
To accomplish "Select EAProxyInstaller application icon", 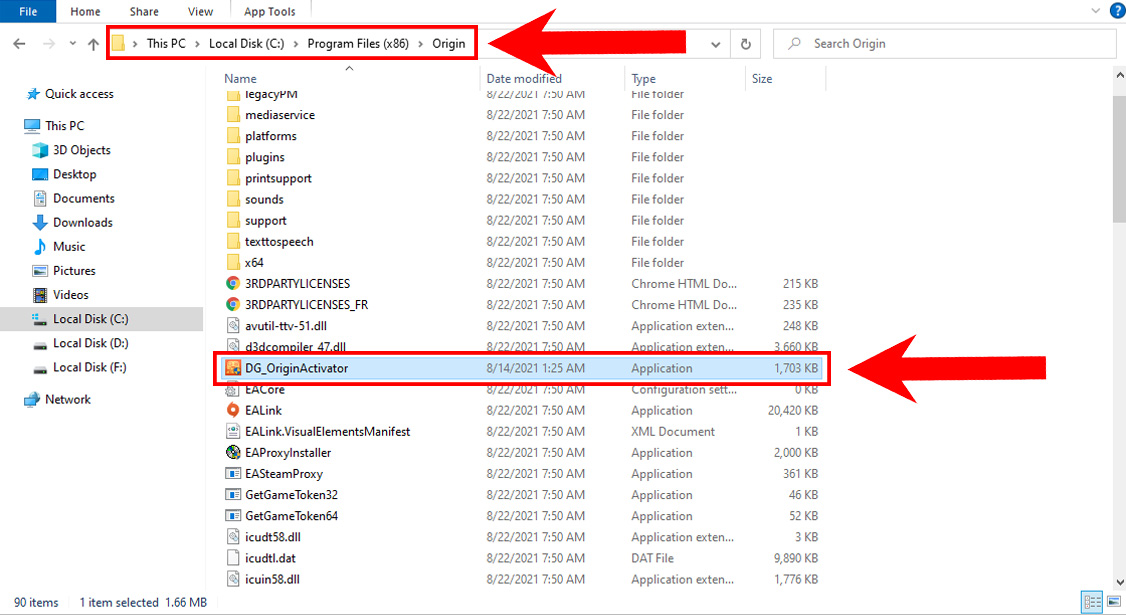I will click(233, 453).
